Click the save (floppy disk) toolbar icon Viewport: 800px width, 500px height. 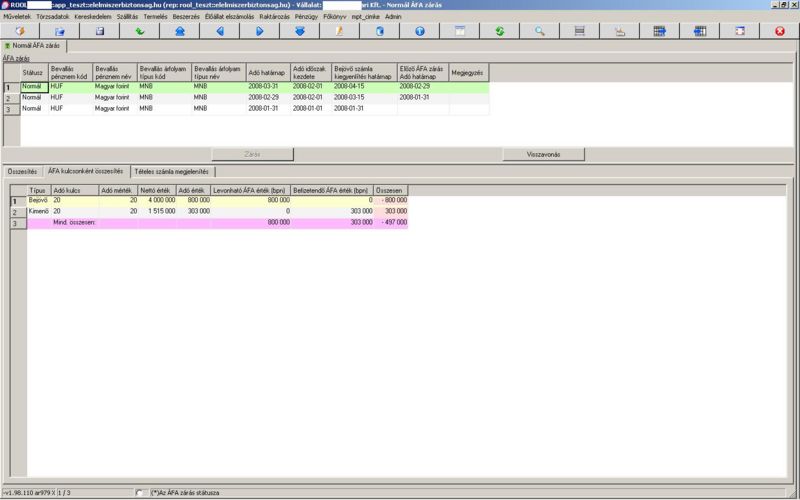point(100,31)
